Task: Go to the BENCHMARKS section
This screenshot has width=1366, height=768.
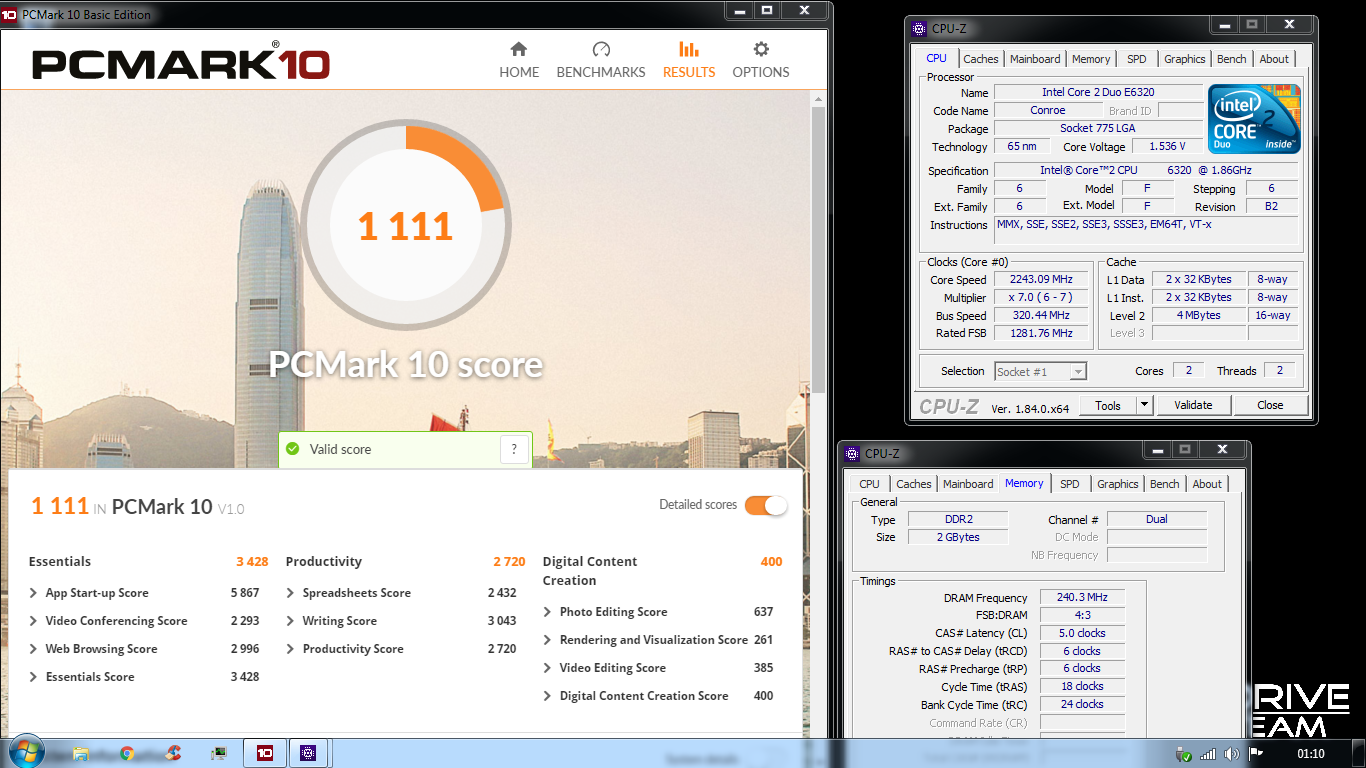Action: coord(601,60)
